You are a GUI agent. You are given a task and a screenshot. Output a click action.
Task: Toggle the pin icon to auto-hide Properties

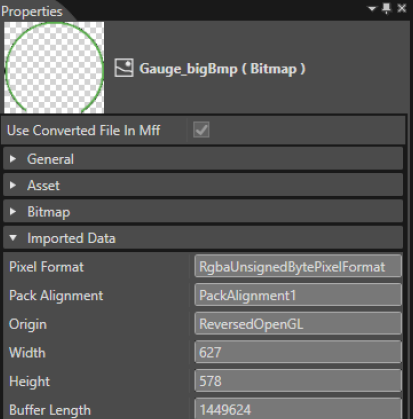(387, 8)
